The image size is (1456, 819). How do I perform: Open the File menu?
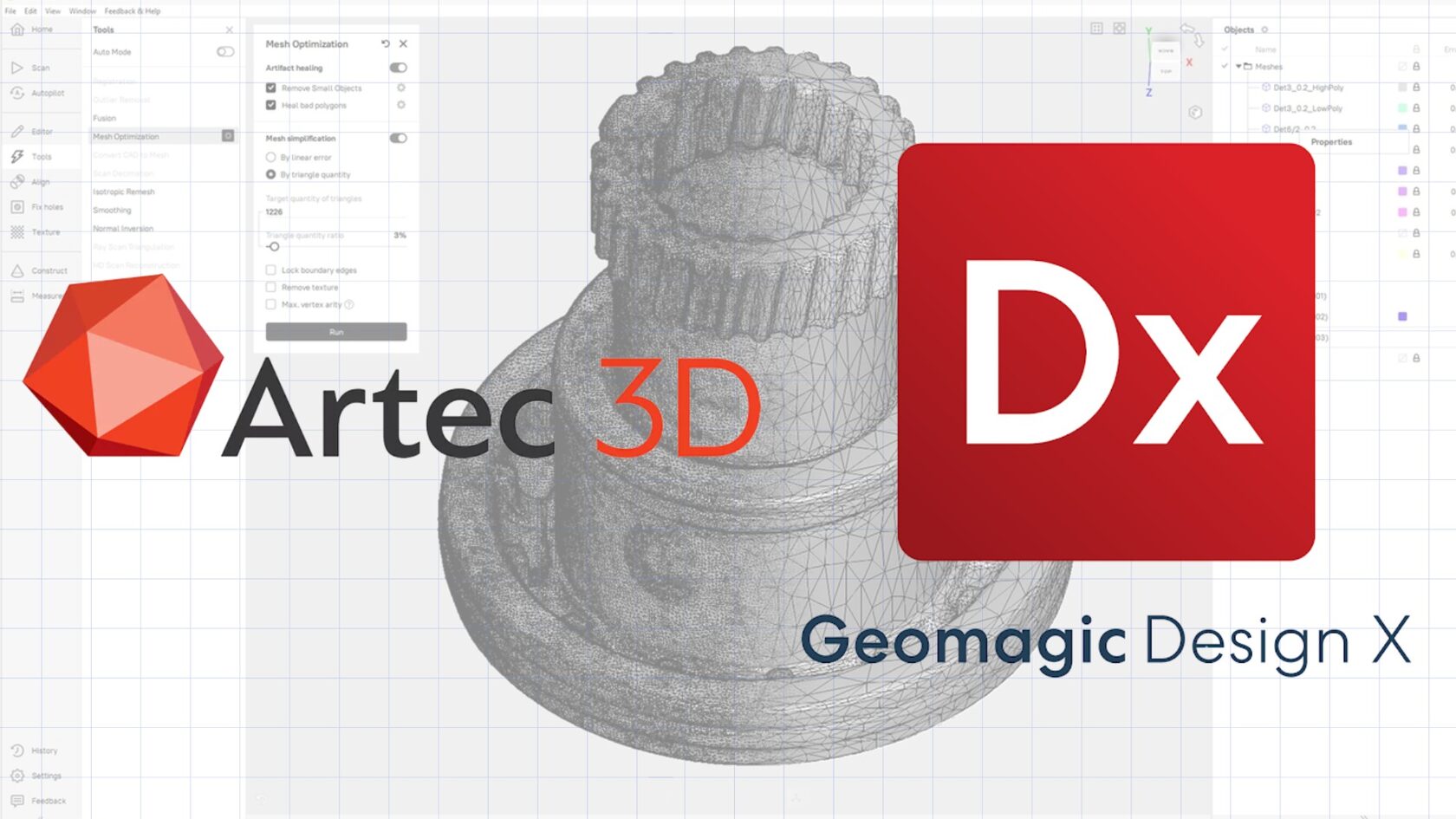pyautogui.click(x=10, y=11)
